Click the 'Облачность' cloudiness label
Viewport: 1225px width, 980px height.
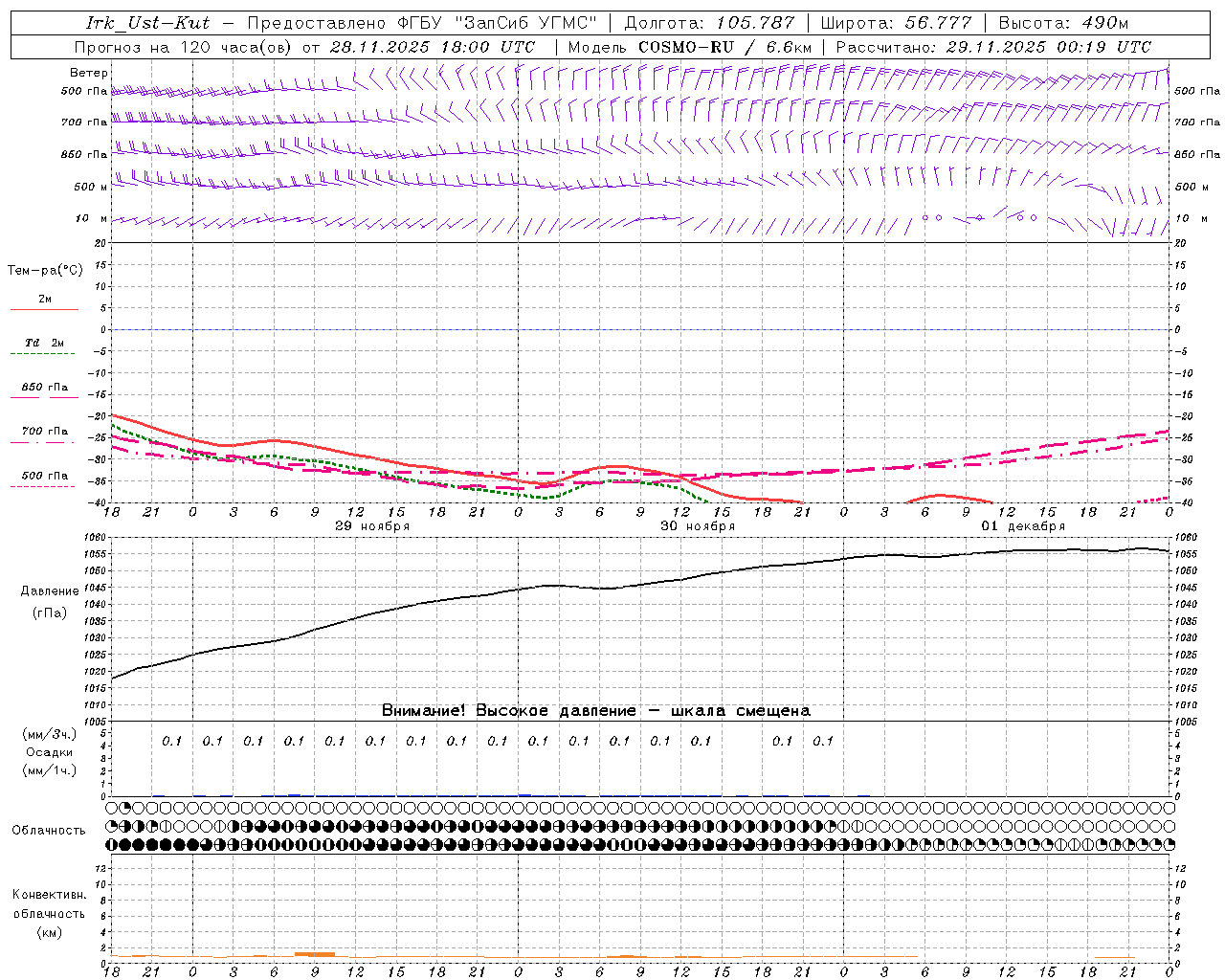click(49, 830)
